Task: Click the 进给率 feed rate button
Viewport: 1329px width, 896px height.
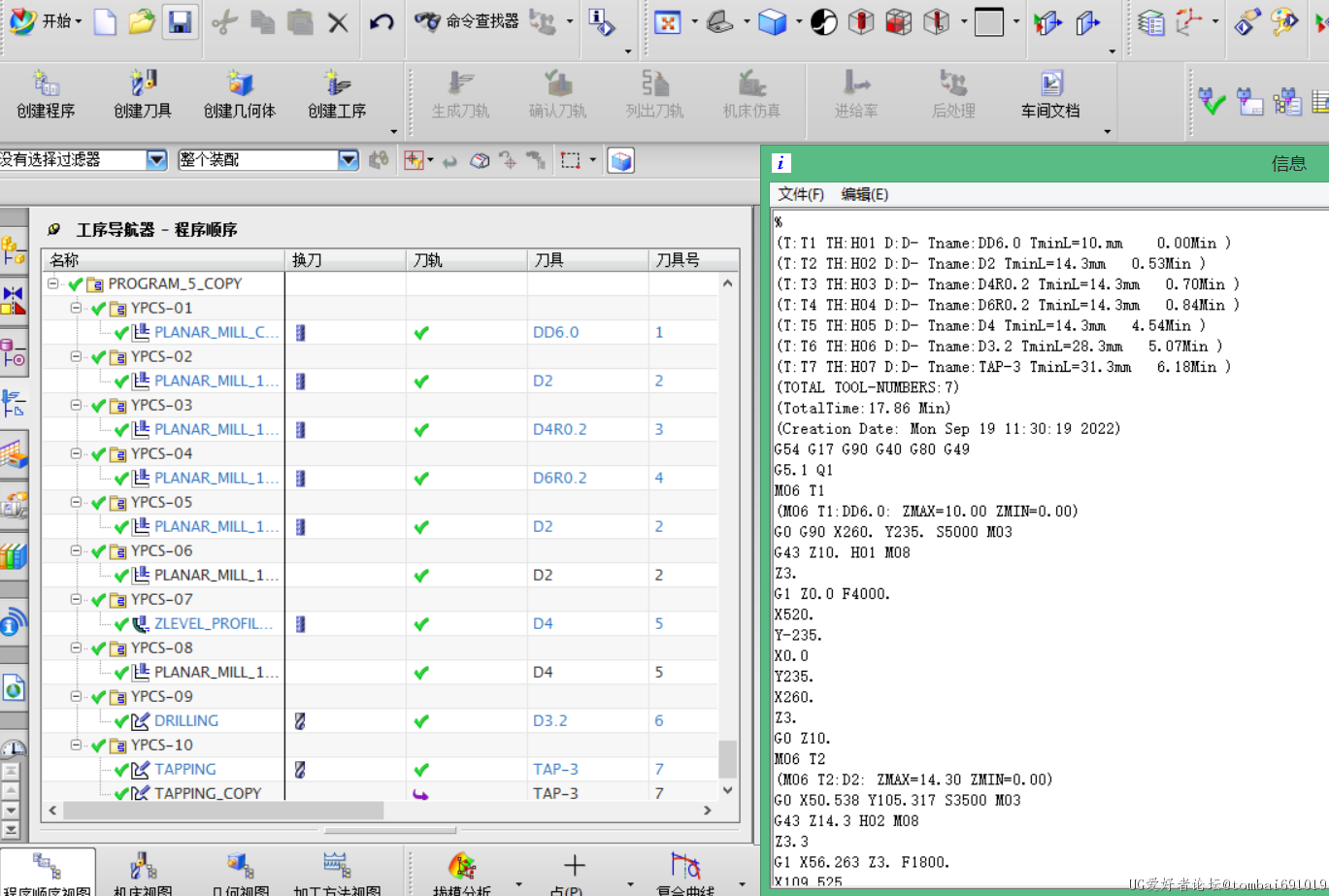Action: (856, 94)
